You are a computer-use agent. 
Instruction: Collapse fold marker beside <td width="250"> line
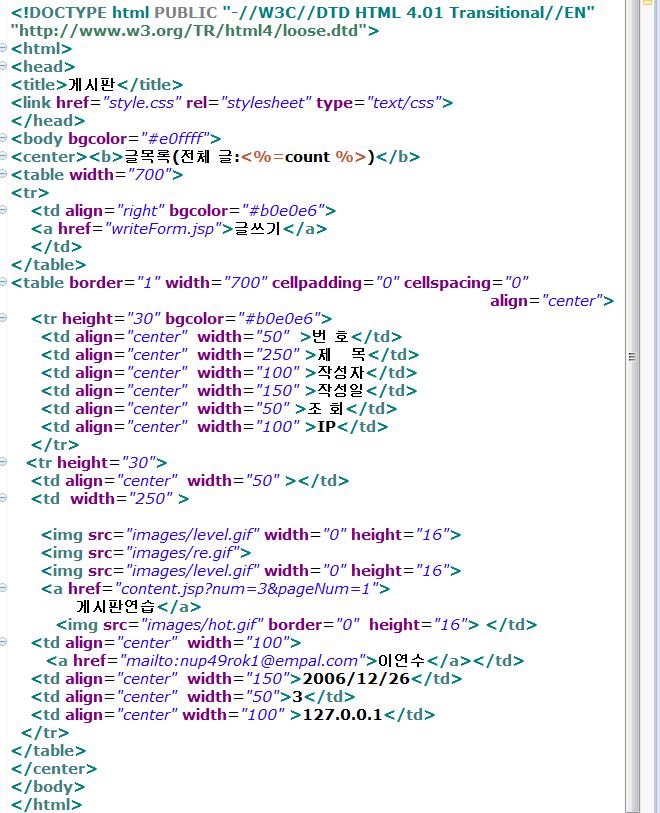pyautogui.click(x=3, y=498)
